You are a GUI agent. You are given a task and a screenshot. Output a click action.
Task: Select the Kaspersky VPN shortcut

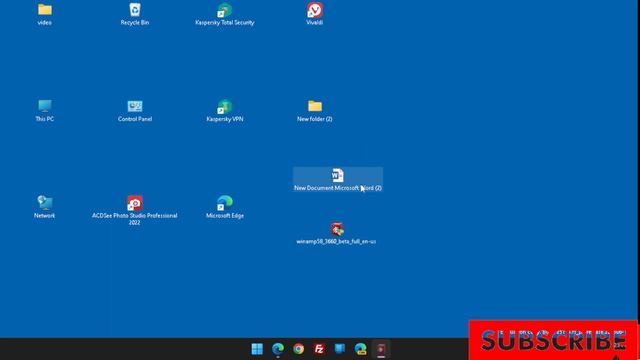click(x=224, y=110)
